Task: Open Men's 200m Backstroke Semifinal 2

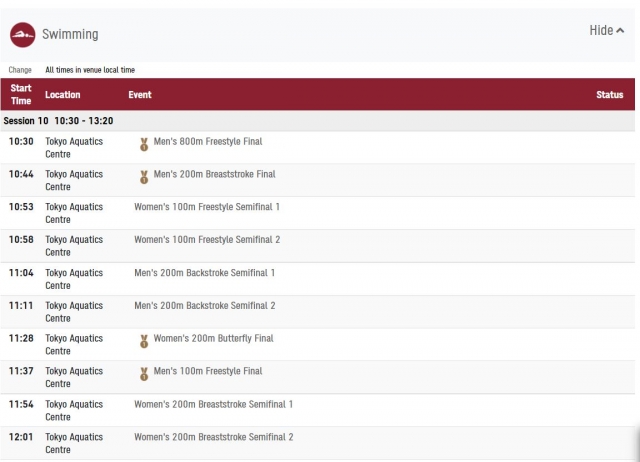Action: 205,306
